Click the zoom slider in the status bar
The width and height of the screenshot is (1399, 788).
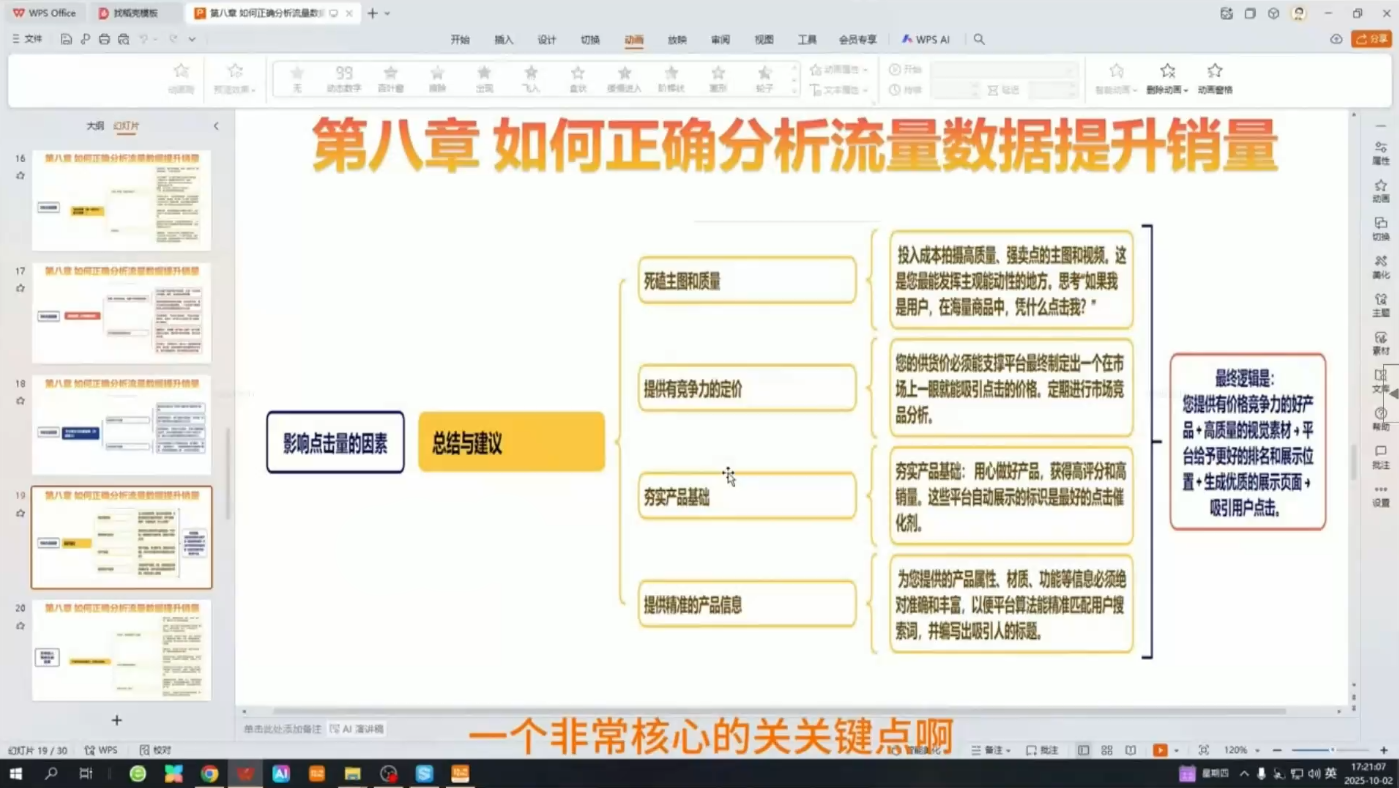tap(1330, 750)
